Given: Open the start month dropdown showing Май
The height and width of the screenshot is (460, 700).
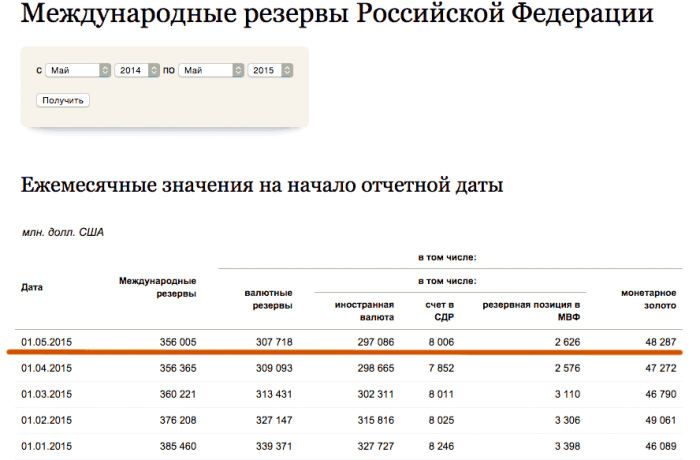Looking at the screenshot, I should [78, 70].
